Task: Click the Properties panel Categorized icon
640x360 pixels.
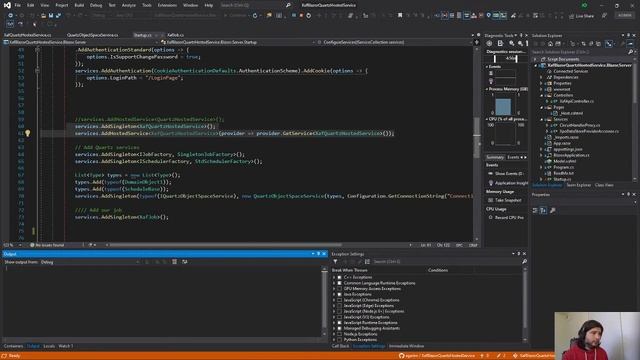Action: click(x=535, y=210)
